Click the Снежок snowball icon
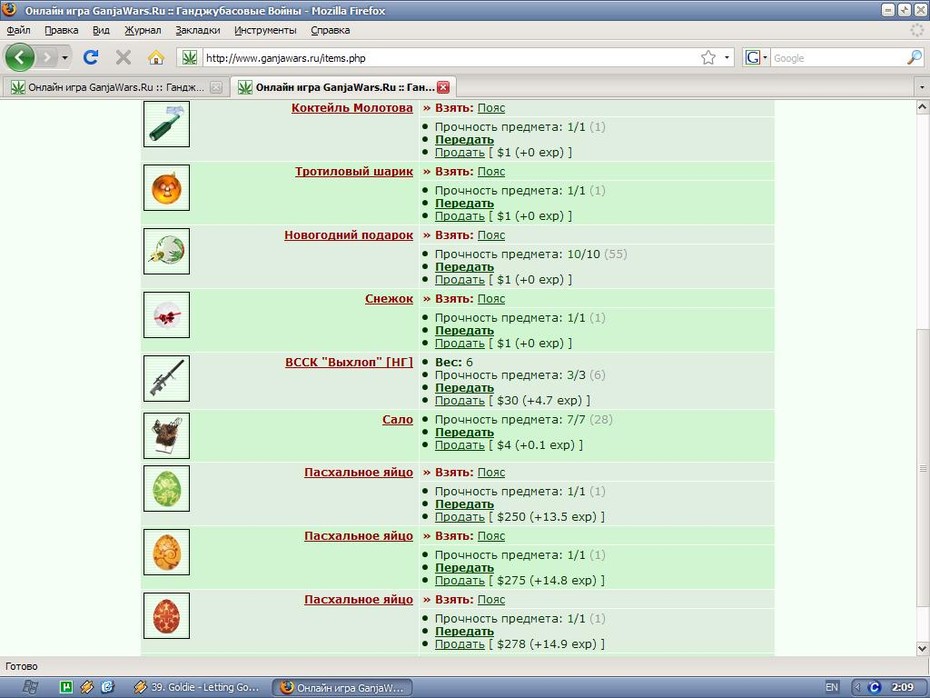This screenshot has height=698, width=930. click(x=167, y=315)
